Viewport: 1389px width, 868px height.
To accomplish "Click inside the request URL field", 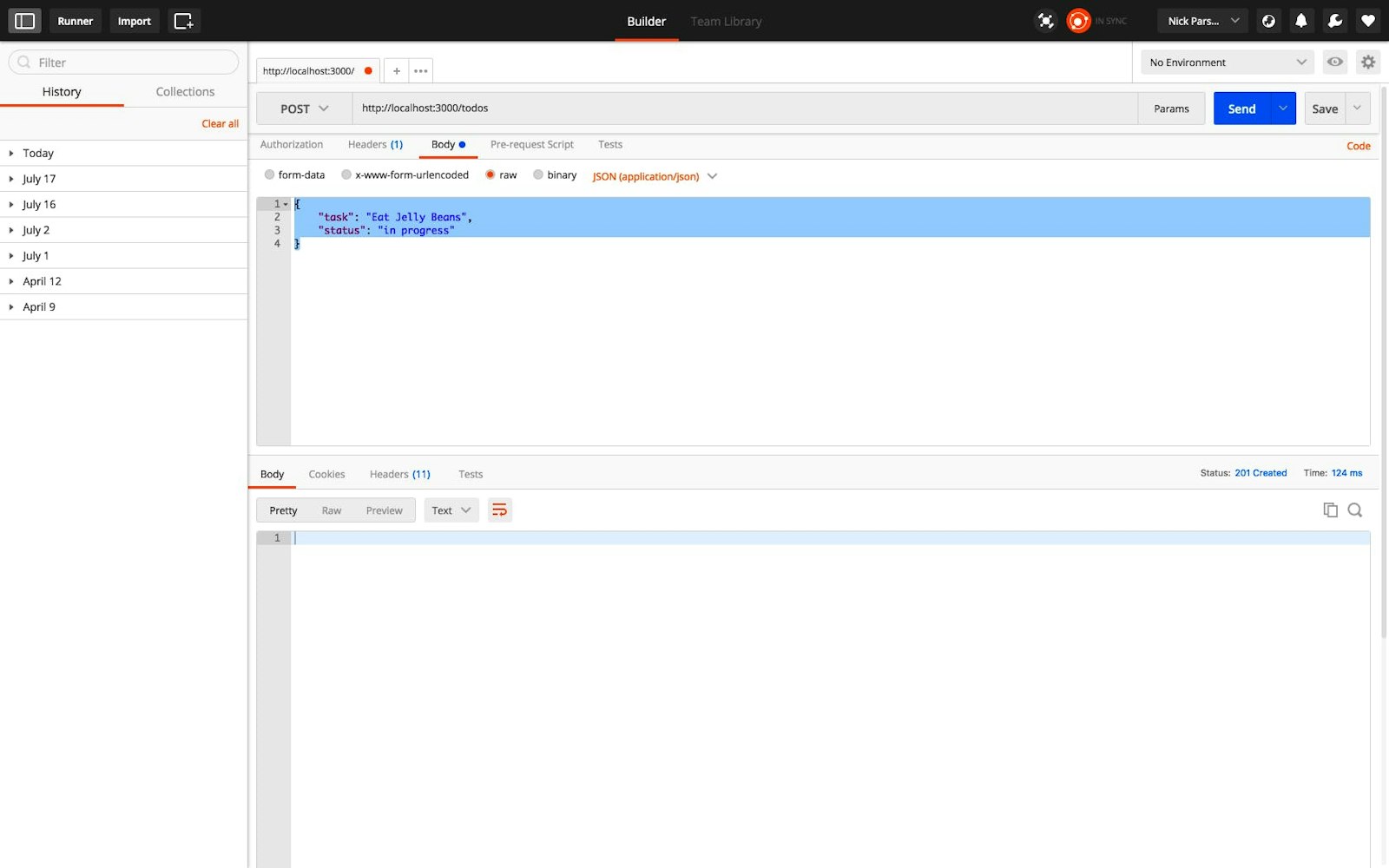I will (608, 108).
